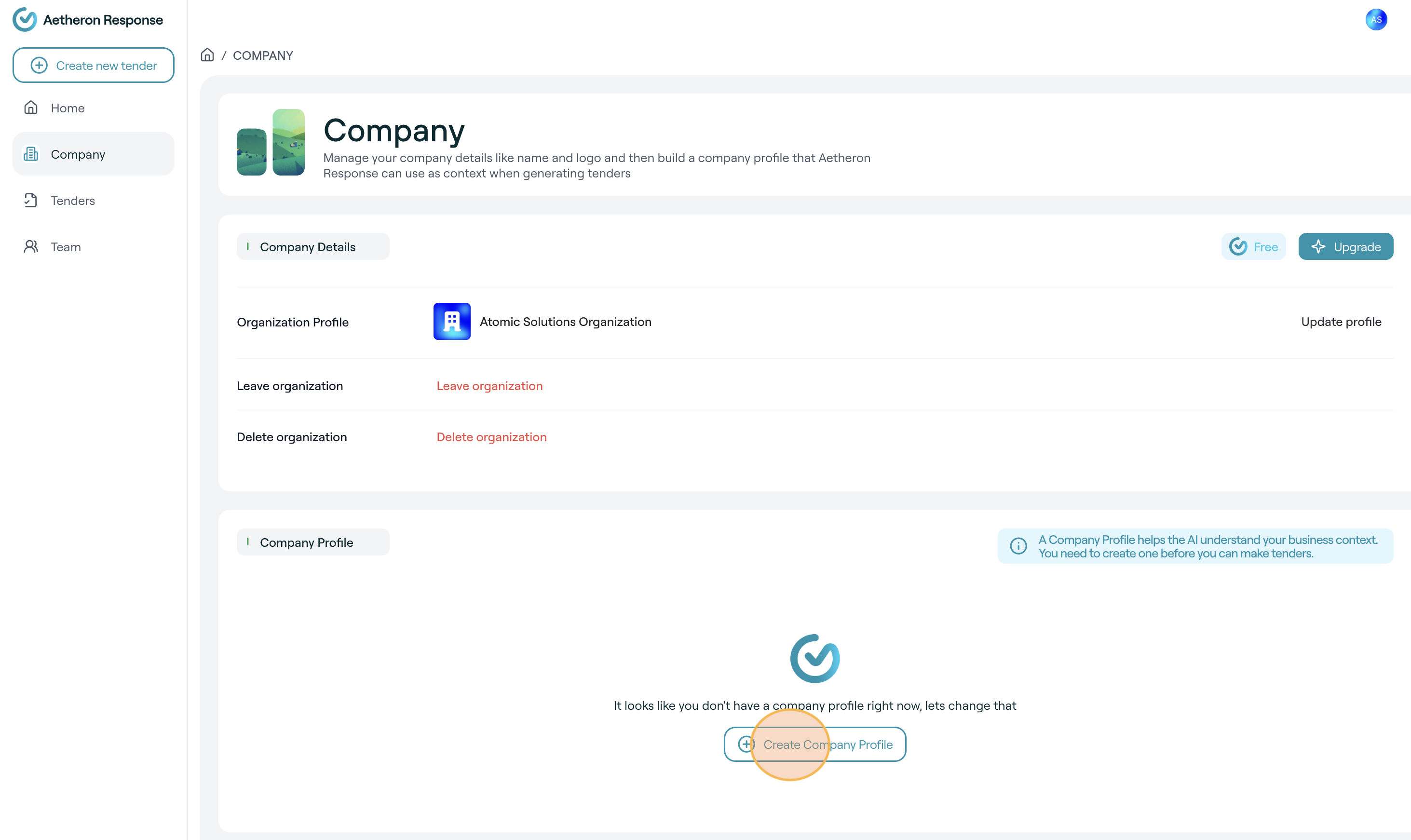Open the Team page from sidebar
Image resolution: width=1411 pixels, height=840 pixels.
click(x=66, y=247)
